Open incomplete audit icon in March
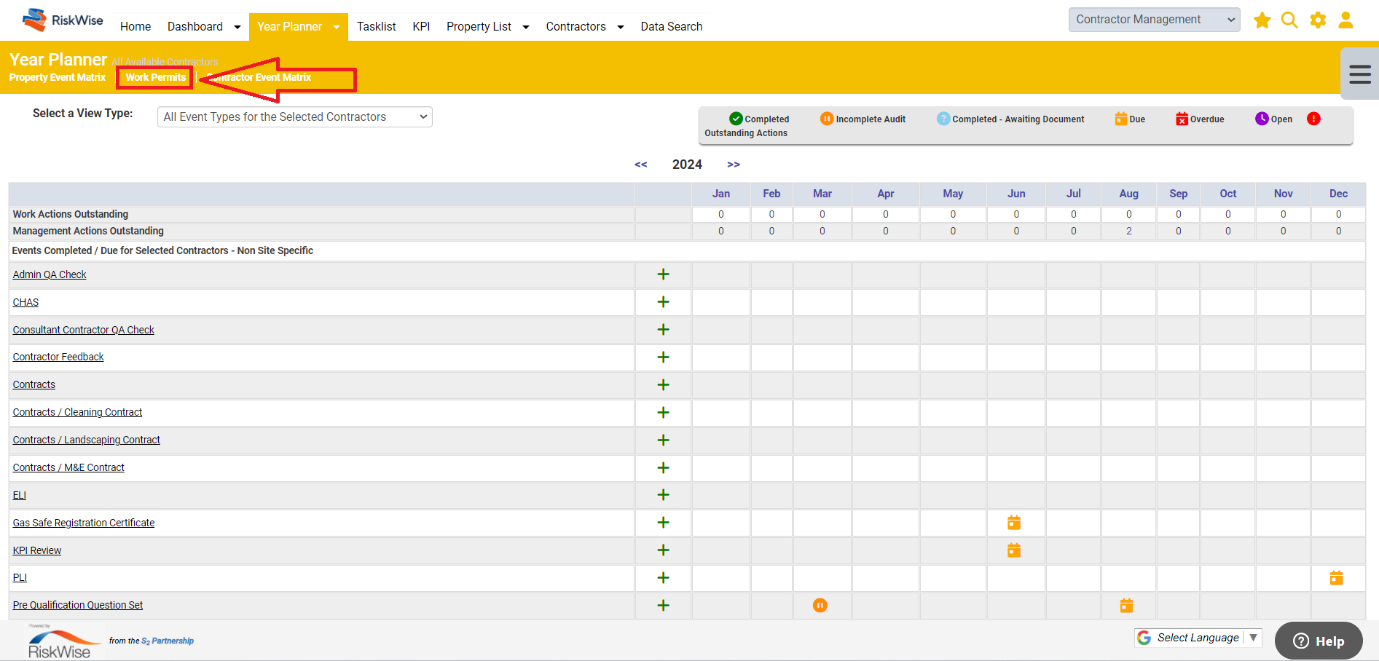 820,605
